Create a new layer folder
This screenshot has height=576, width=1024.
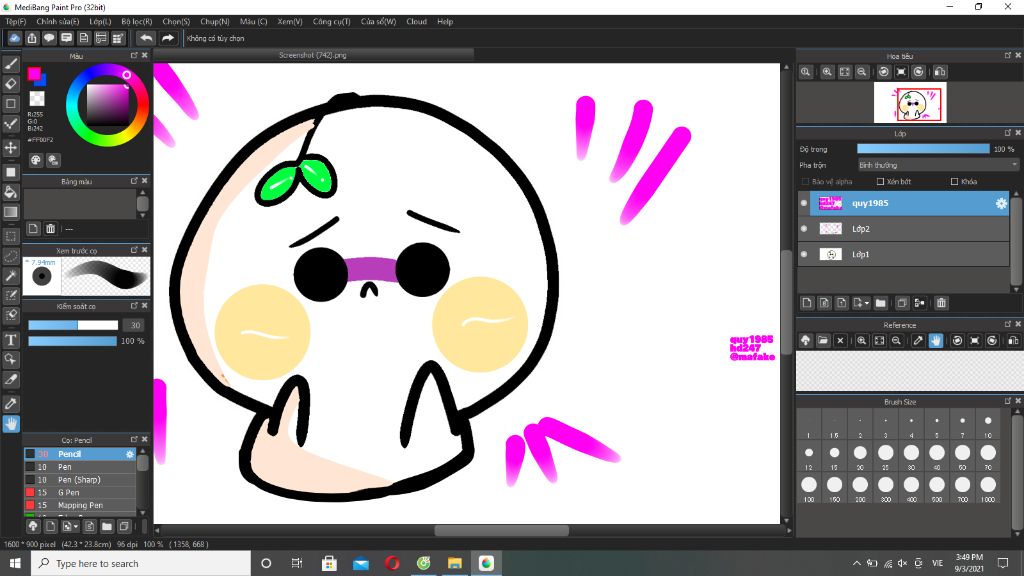coord(880,303)
